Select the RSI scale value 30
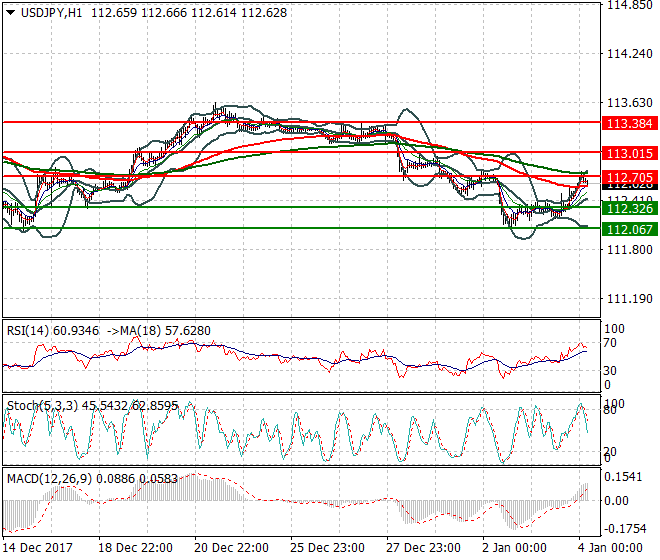Viewport: 660px width, 560px height. click(x=610, y=371)
